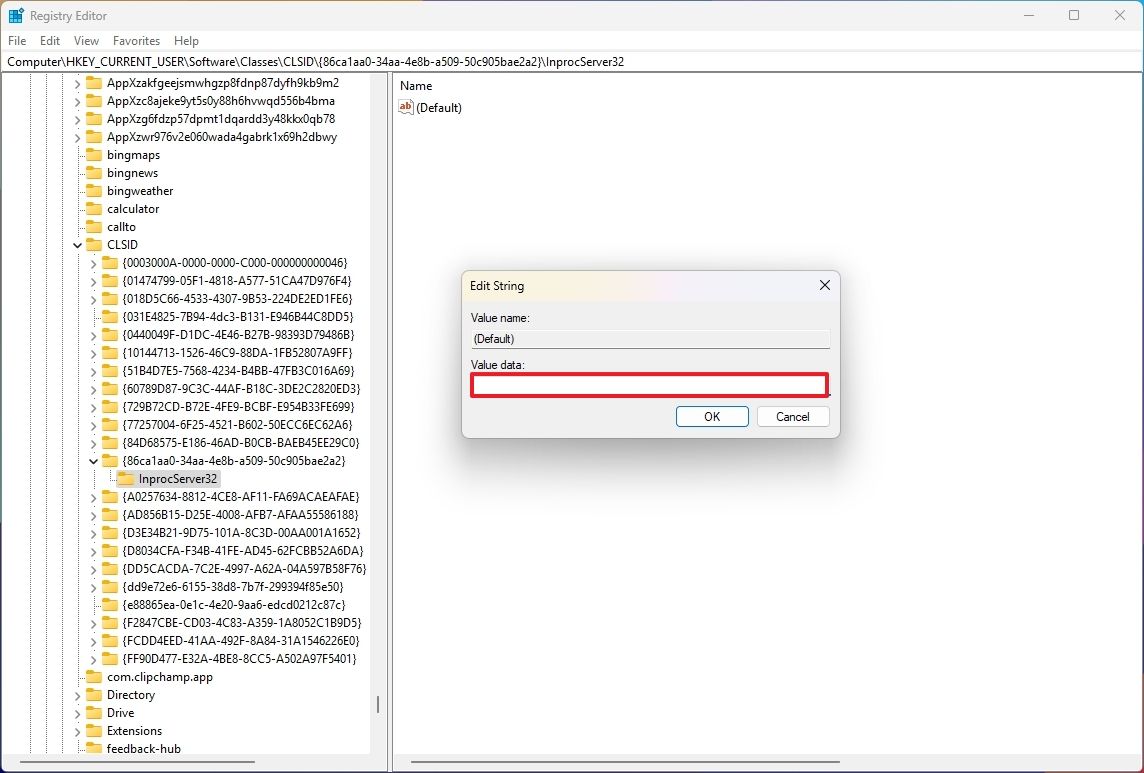The image size is (1144, 773).
Task: Click inside the Value data field
Action: point(650,385)
